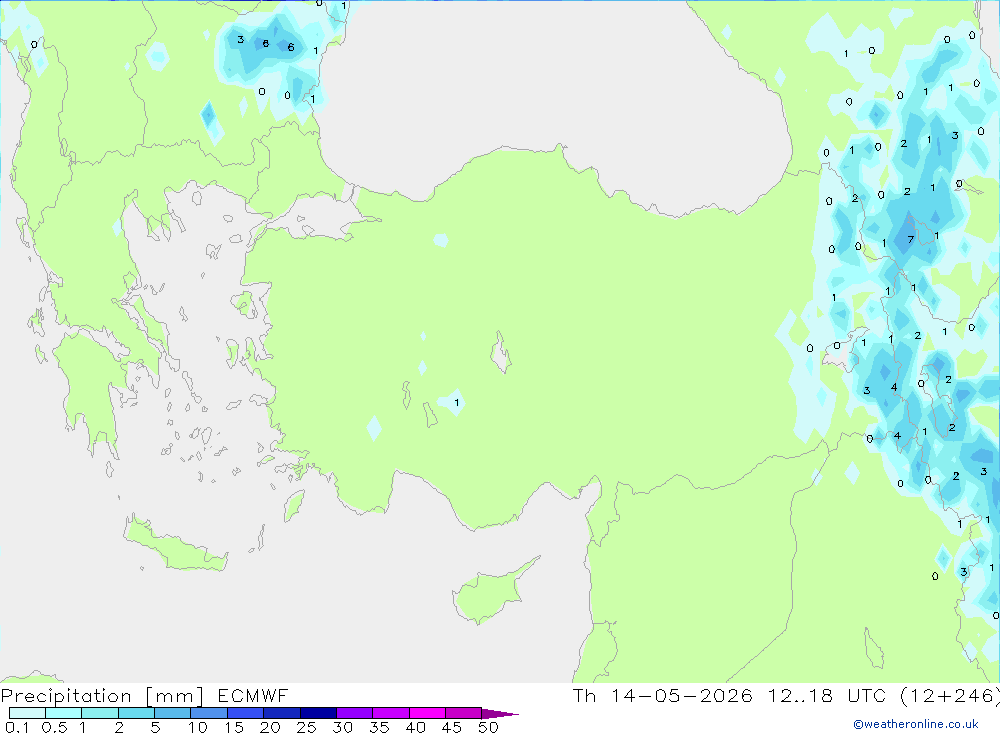This screenshot has height=733, width=1000.
Task: Click the ECMWF model label
Action: click(x=253, y=695)
